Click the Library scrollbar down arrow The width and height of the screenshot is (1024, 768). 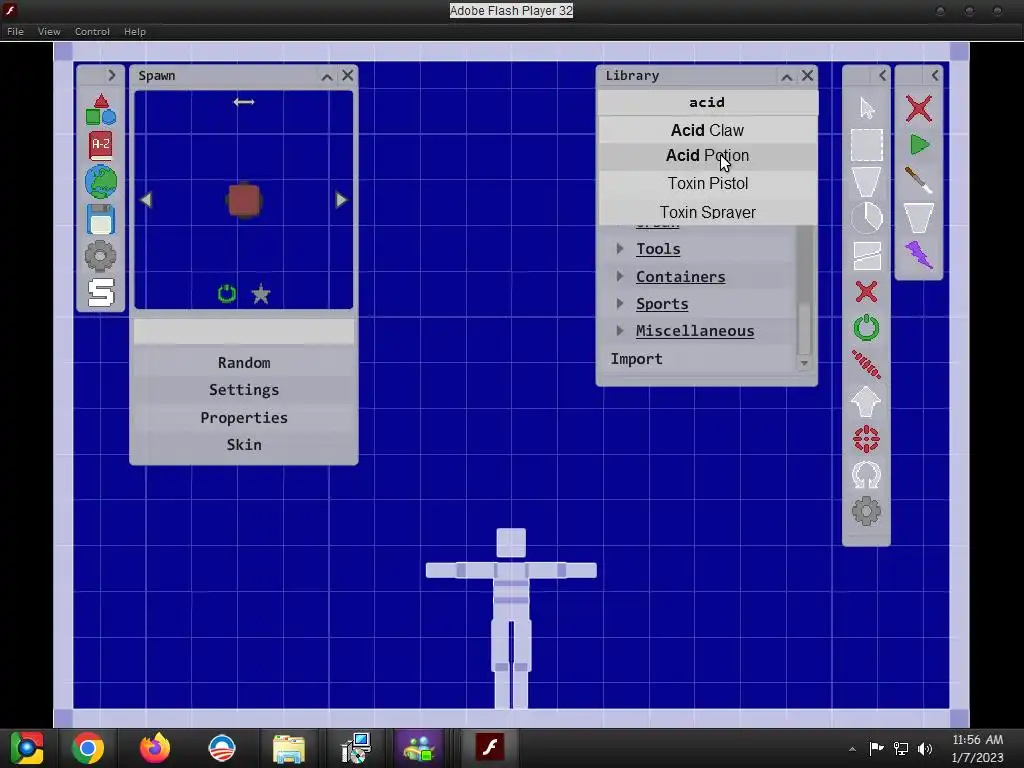[804, 363]
